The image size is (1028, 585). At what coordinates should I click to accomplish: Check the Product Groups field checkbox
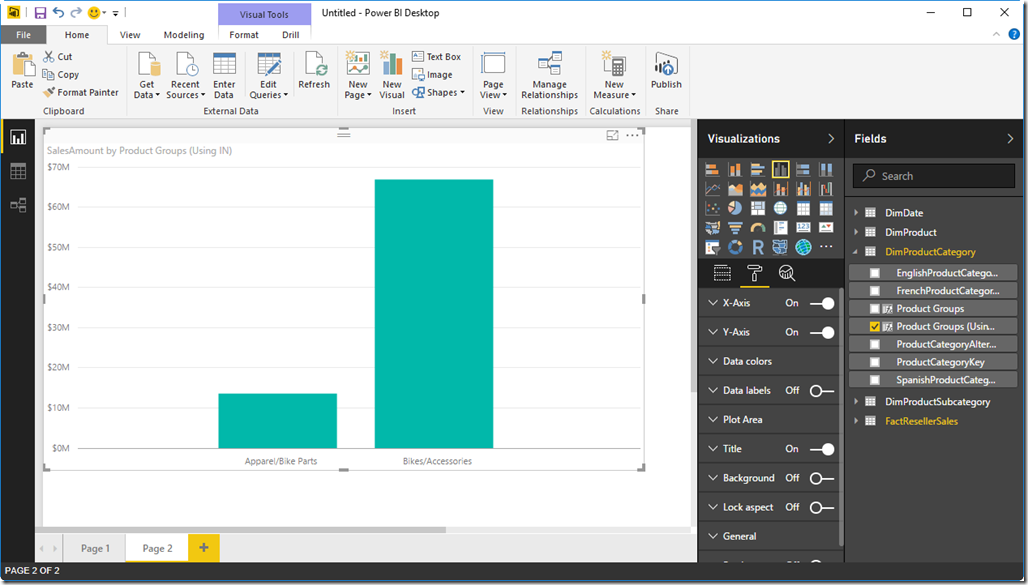pos(875,308)
